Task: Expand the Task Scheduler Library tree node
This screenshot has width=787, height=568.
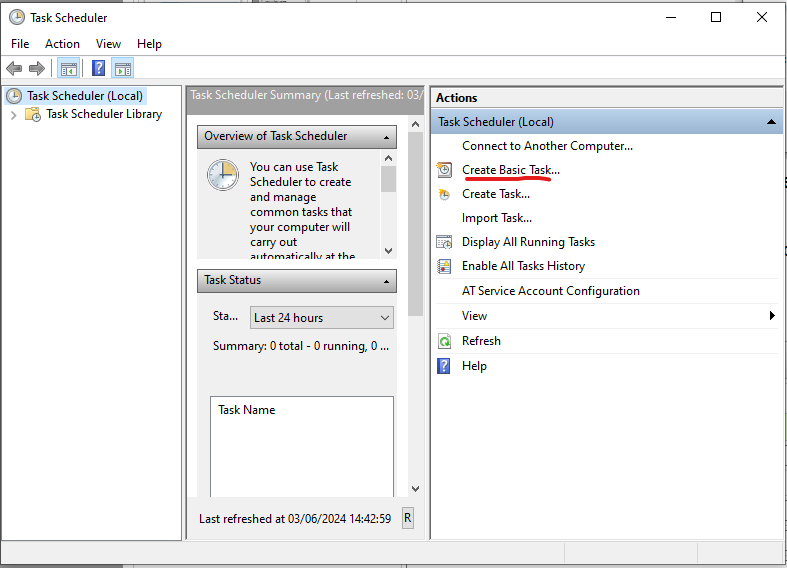Action: [x=14, y=115]
